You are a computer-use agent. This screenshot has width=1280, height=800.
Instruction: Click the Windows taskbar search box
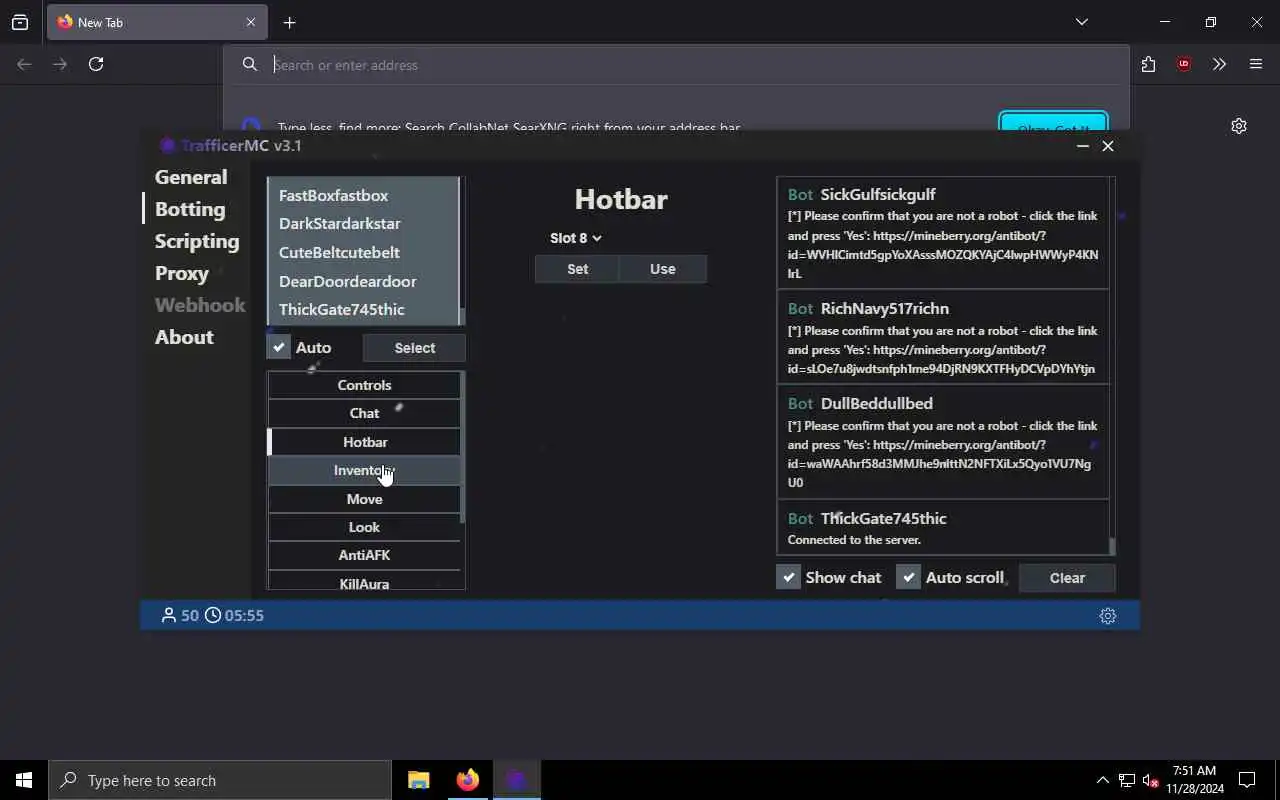(x=220, y=780)
